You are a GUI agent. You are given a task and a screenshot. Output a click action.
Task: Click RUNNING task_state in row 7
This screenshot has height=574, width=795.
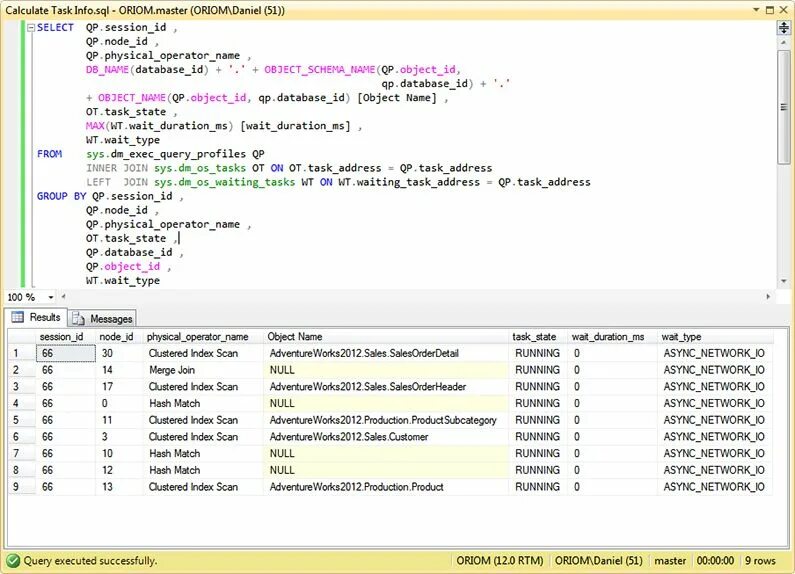[538, 454]
